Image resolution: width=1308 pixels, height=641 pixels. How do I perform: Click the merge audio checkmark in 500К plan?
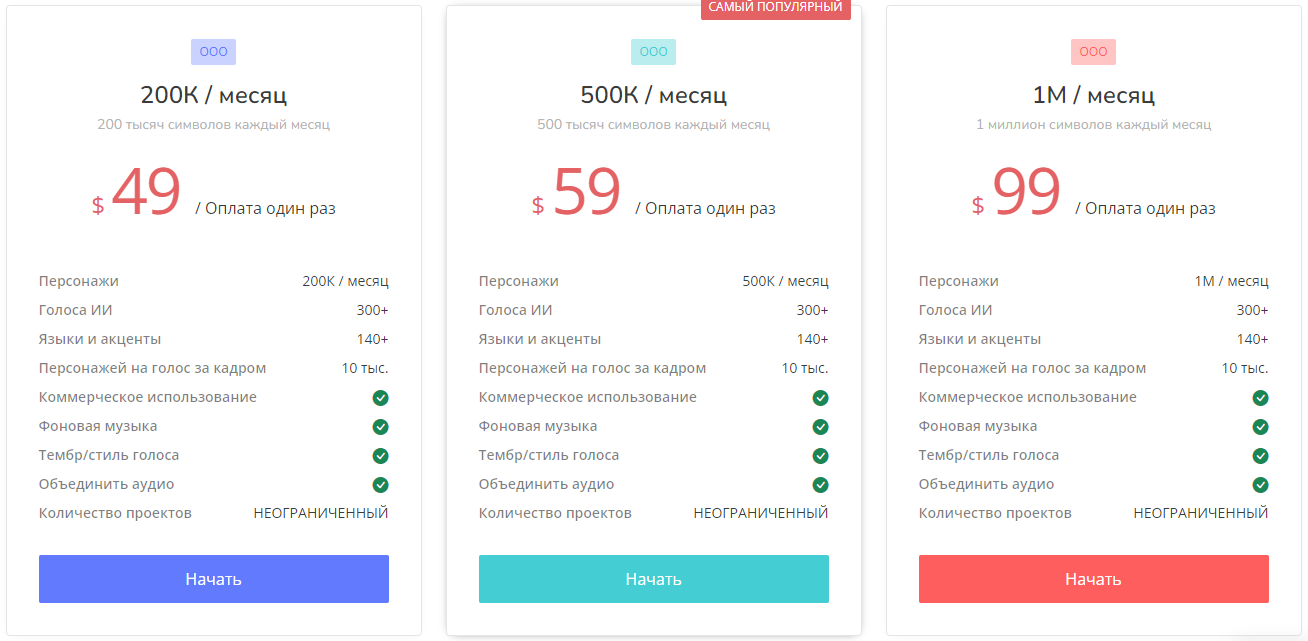pos(820,485)
